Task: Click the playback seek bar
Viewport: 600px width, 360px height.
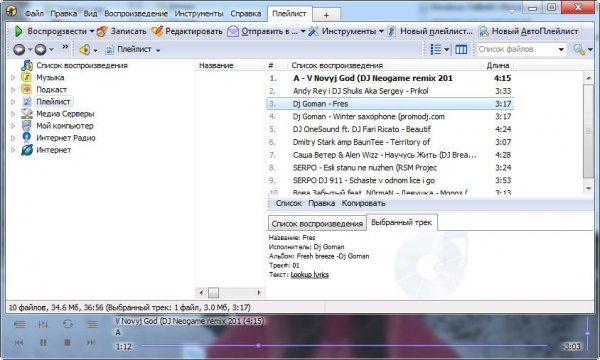Action: pos(344,345)
